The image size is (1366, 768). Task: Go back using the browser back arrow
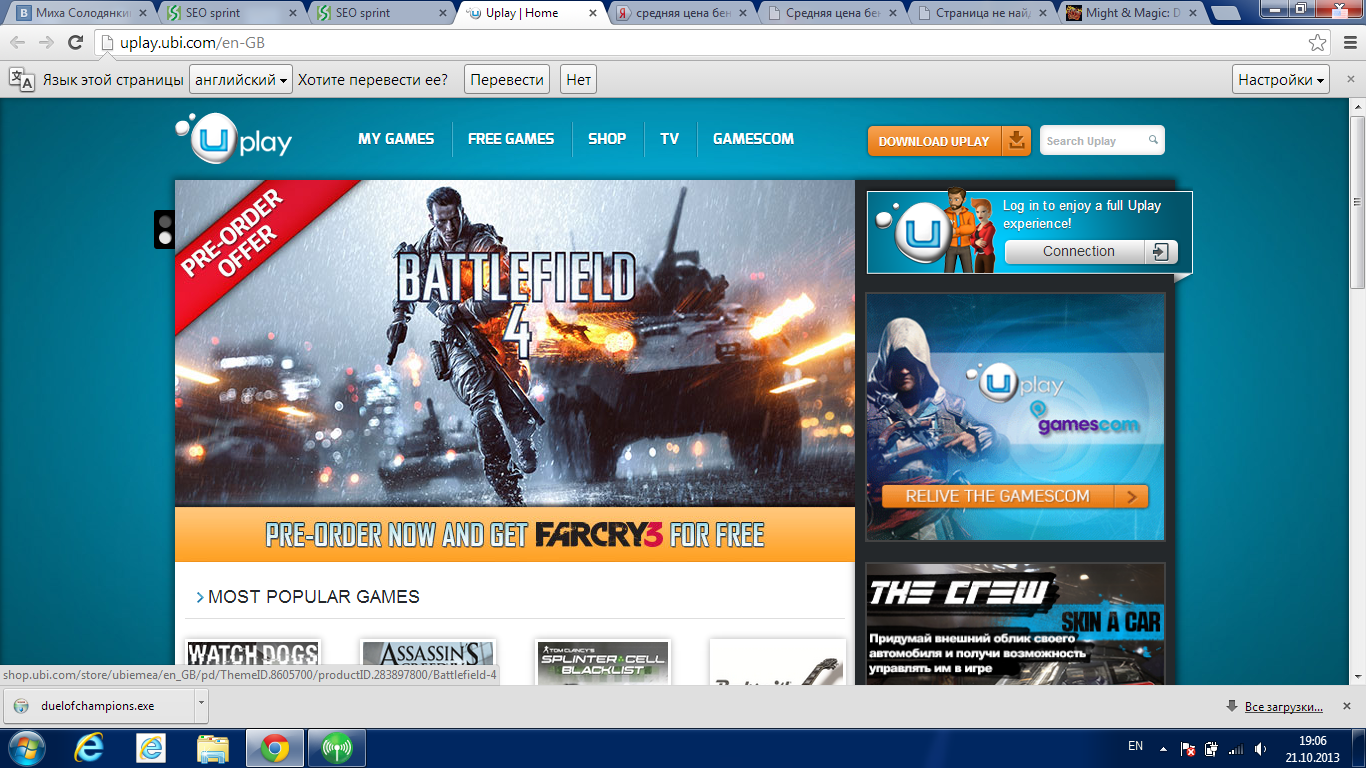18,43
